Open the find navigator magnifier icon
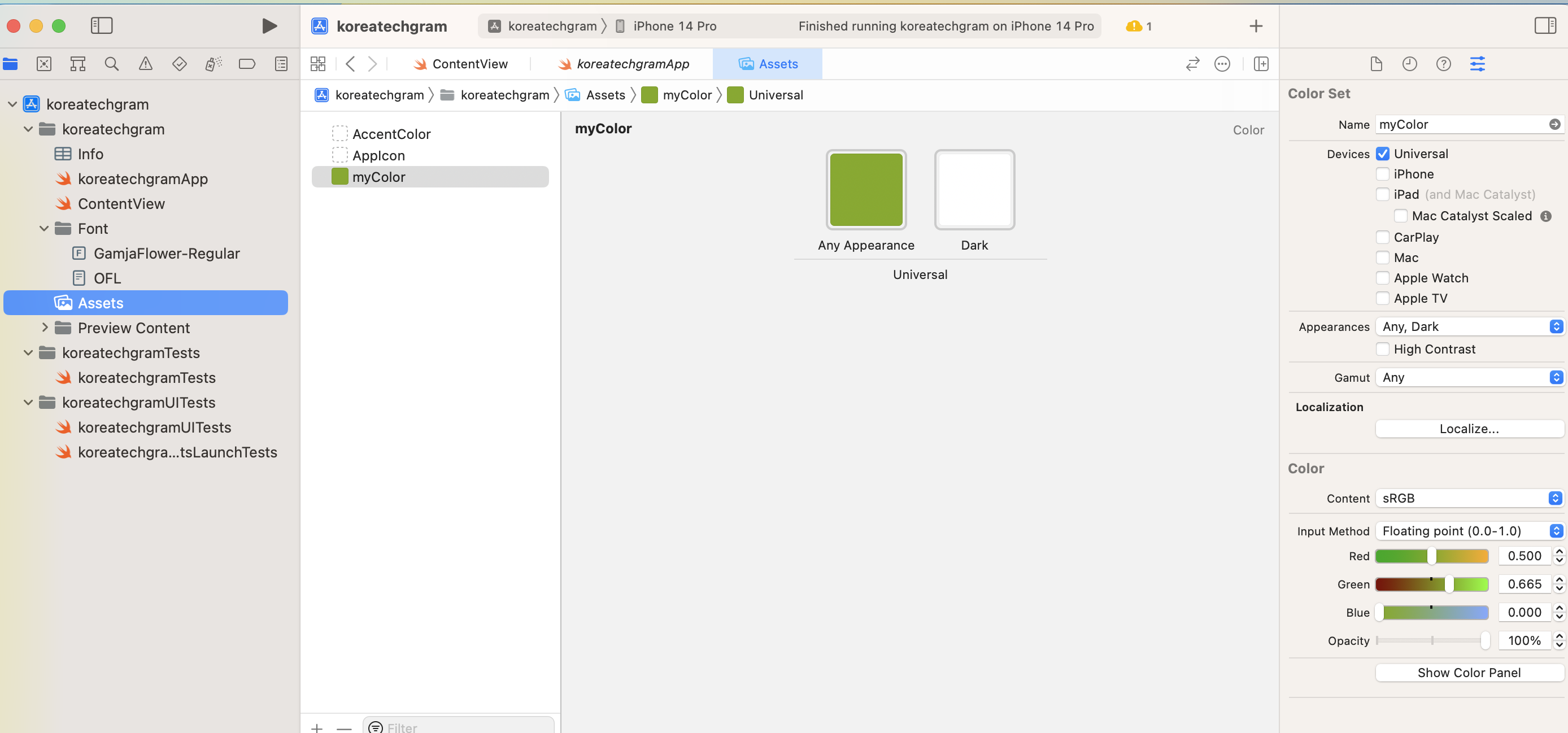 tap(111, 64)
